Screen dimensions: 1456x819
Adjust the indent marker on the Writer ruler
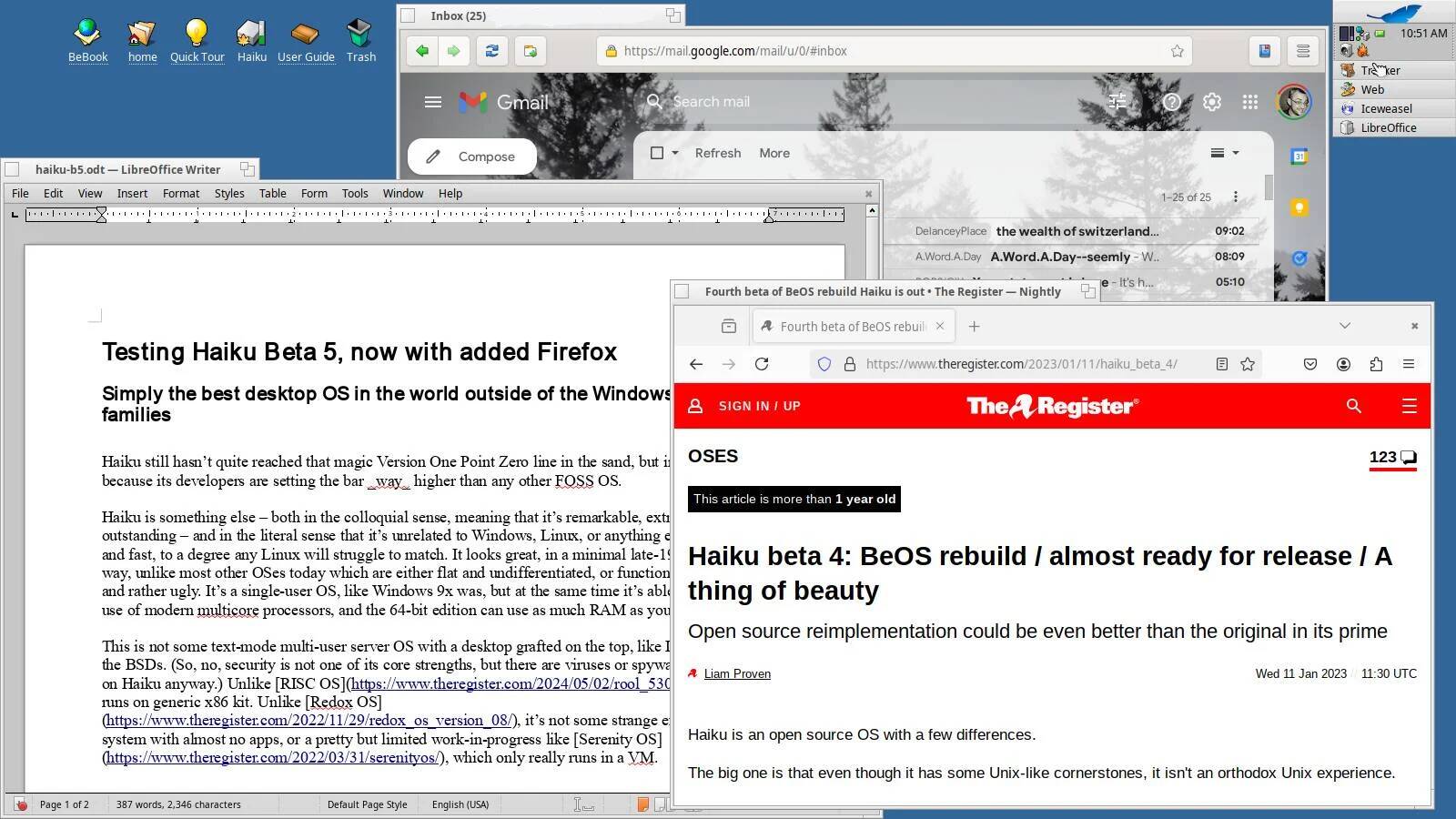click(x=100, y=215)
